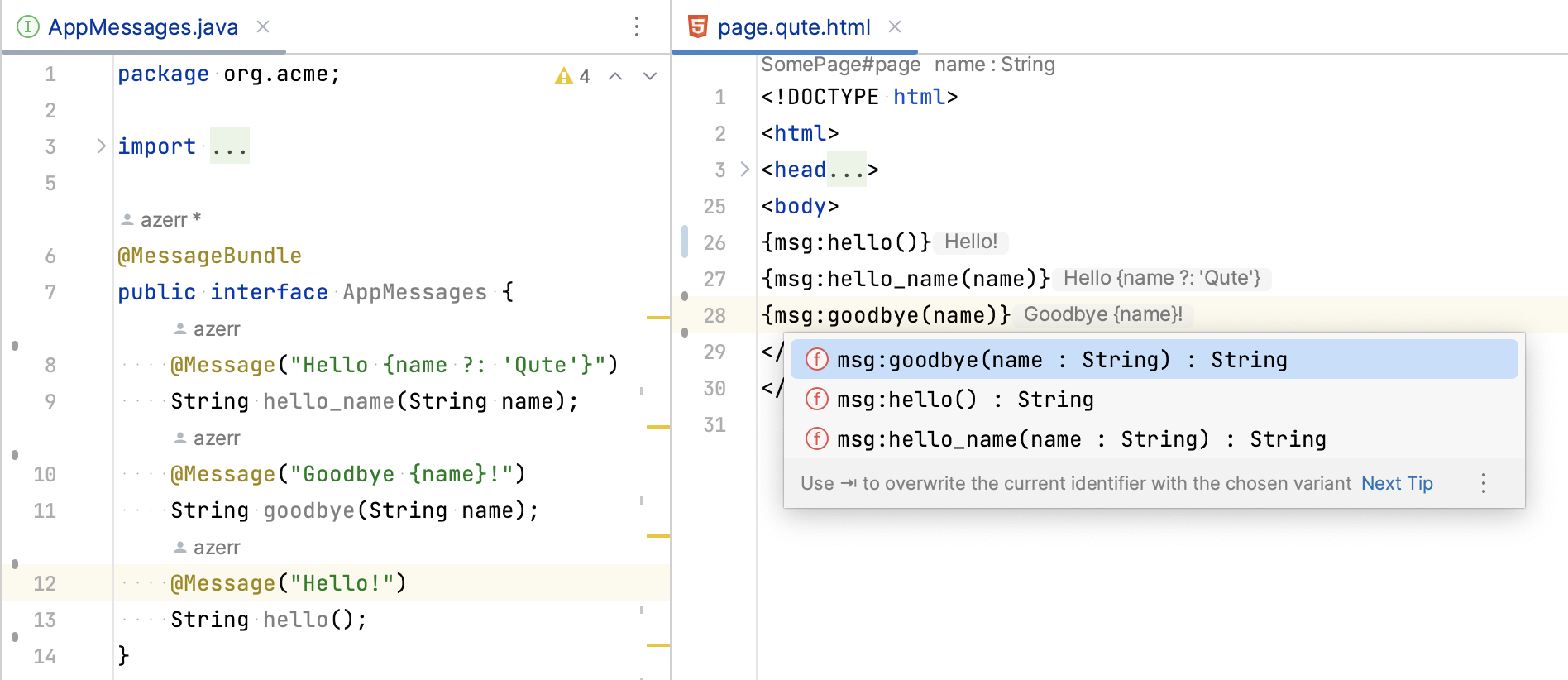Screen dimensions: 1568x680
Task: Go to previous highlighted error arrow
Action: (615, 76)
